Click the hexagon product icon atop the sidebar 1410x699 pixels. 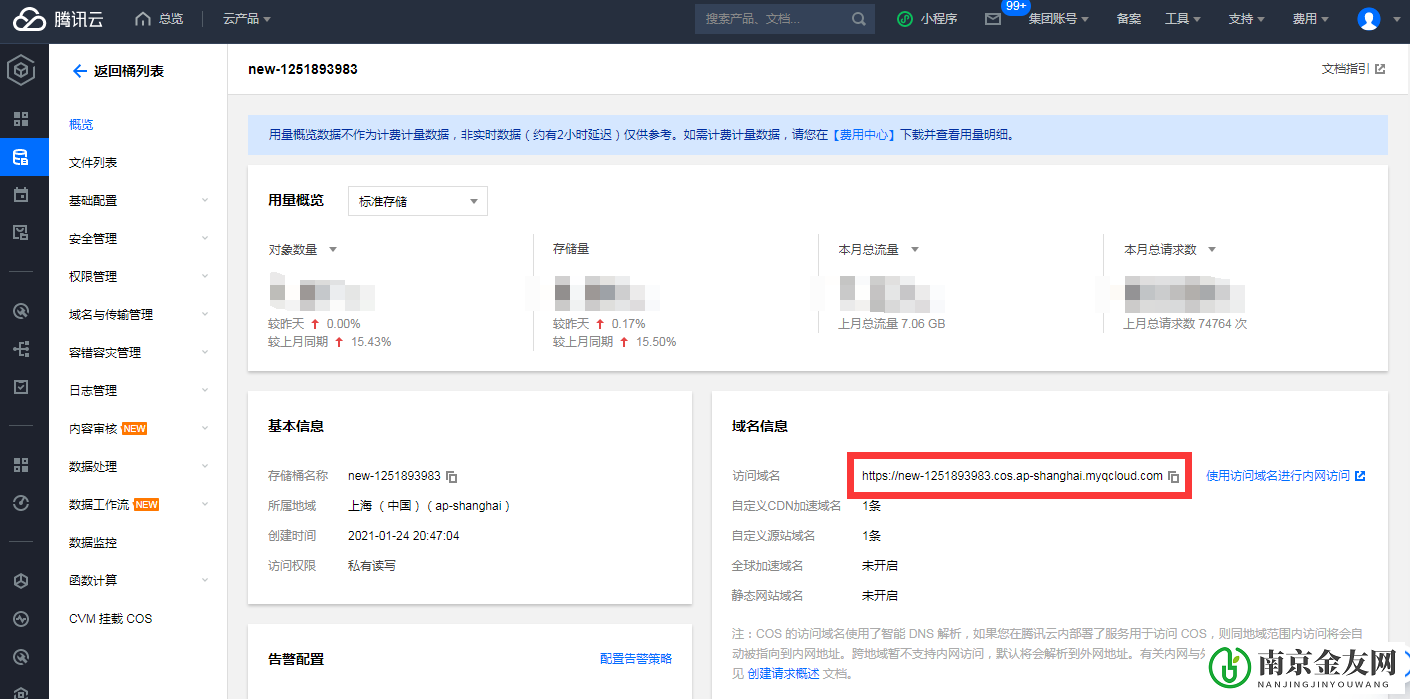23,70
